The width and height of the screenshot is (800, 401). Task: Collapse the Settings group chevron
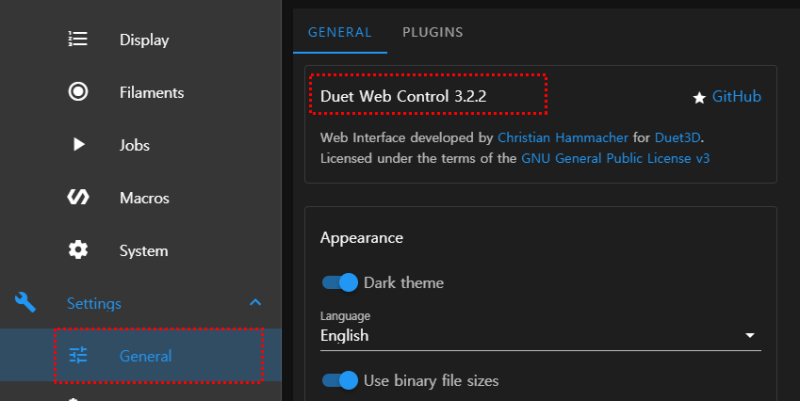coord(255,302)
